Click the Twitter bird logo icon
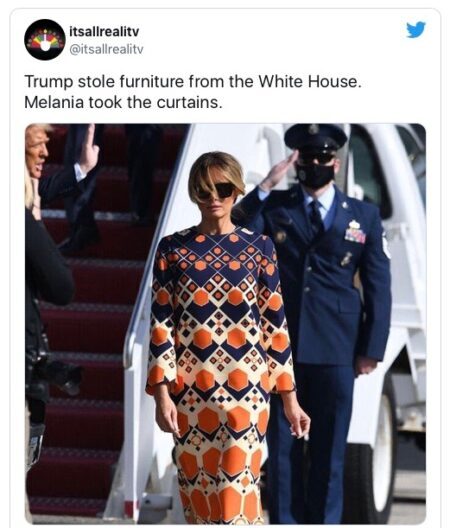 pos(416,30)
